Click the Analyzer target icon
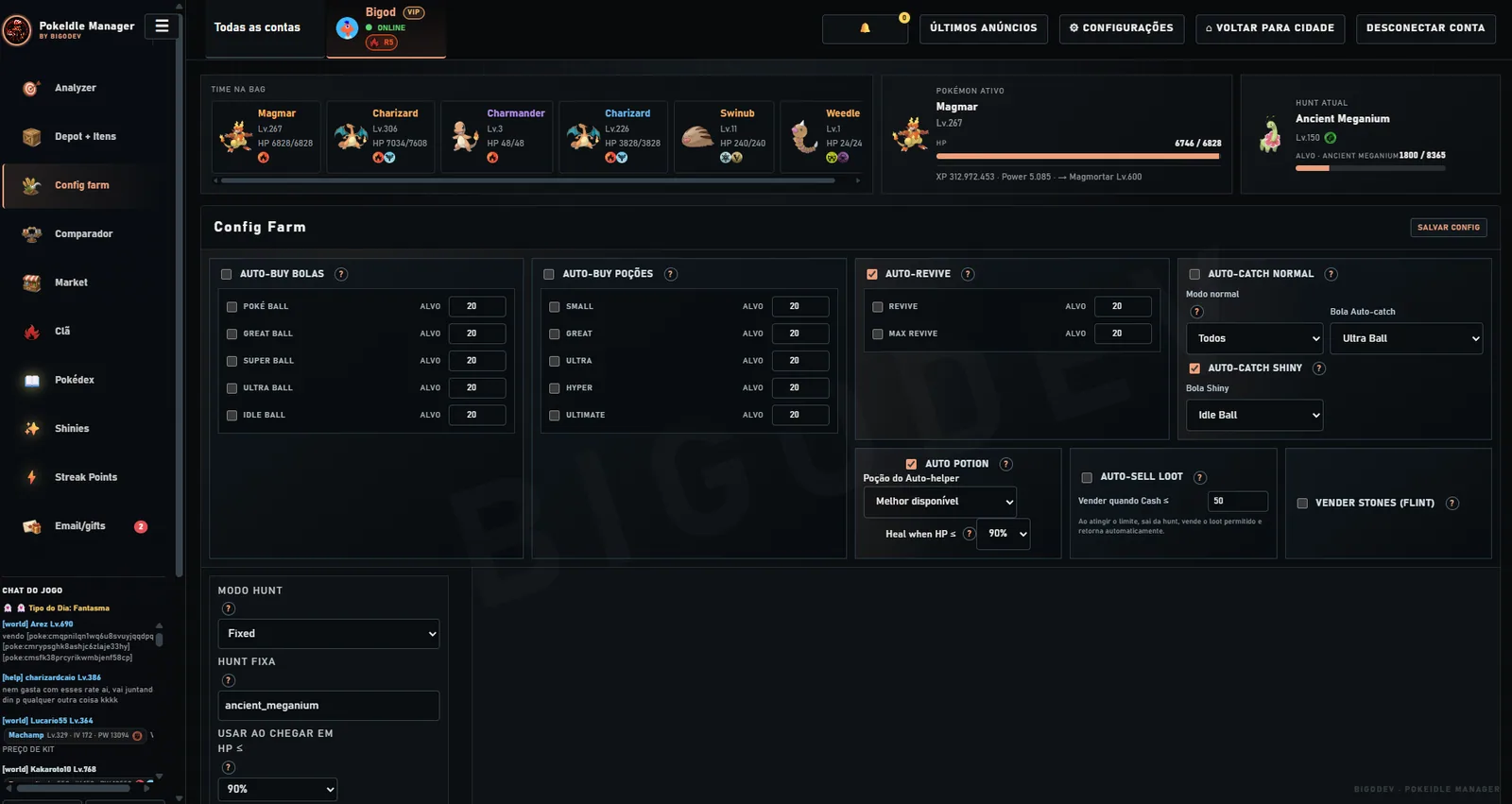This screenshot has height=804, width=1512. pos(31,88)
